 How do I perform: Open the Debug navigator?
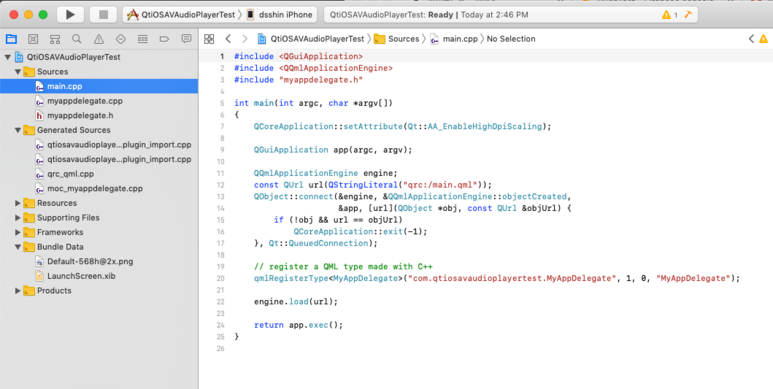click(142, 39)
